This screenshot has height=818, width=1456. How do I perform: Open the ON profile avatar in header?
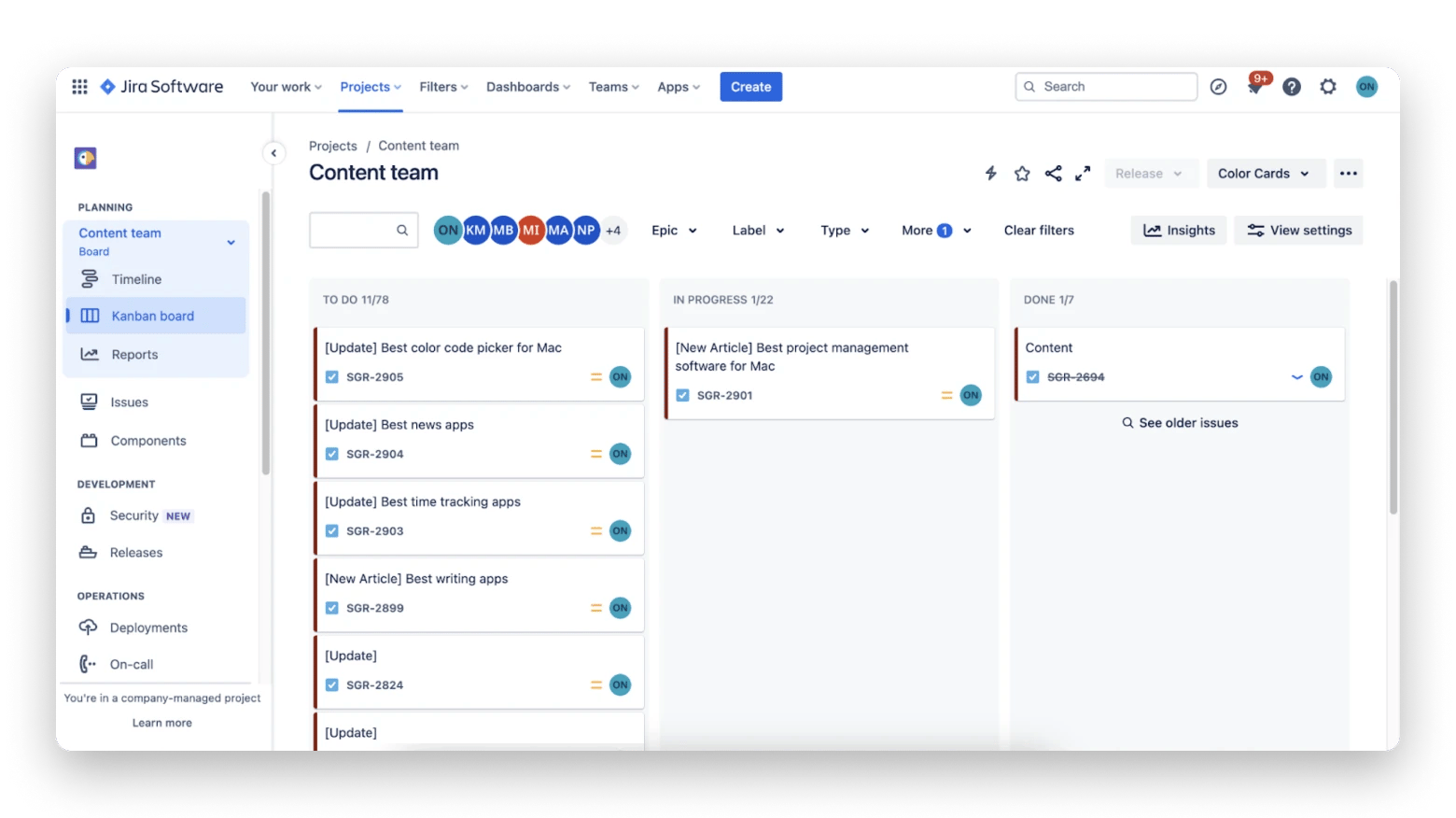coord(1366,87)
